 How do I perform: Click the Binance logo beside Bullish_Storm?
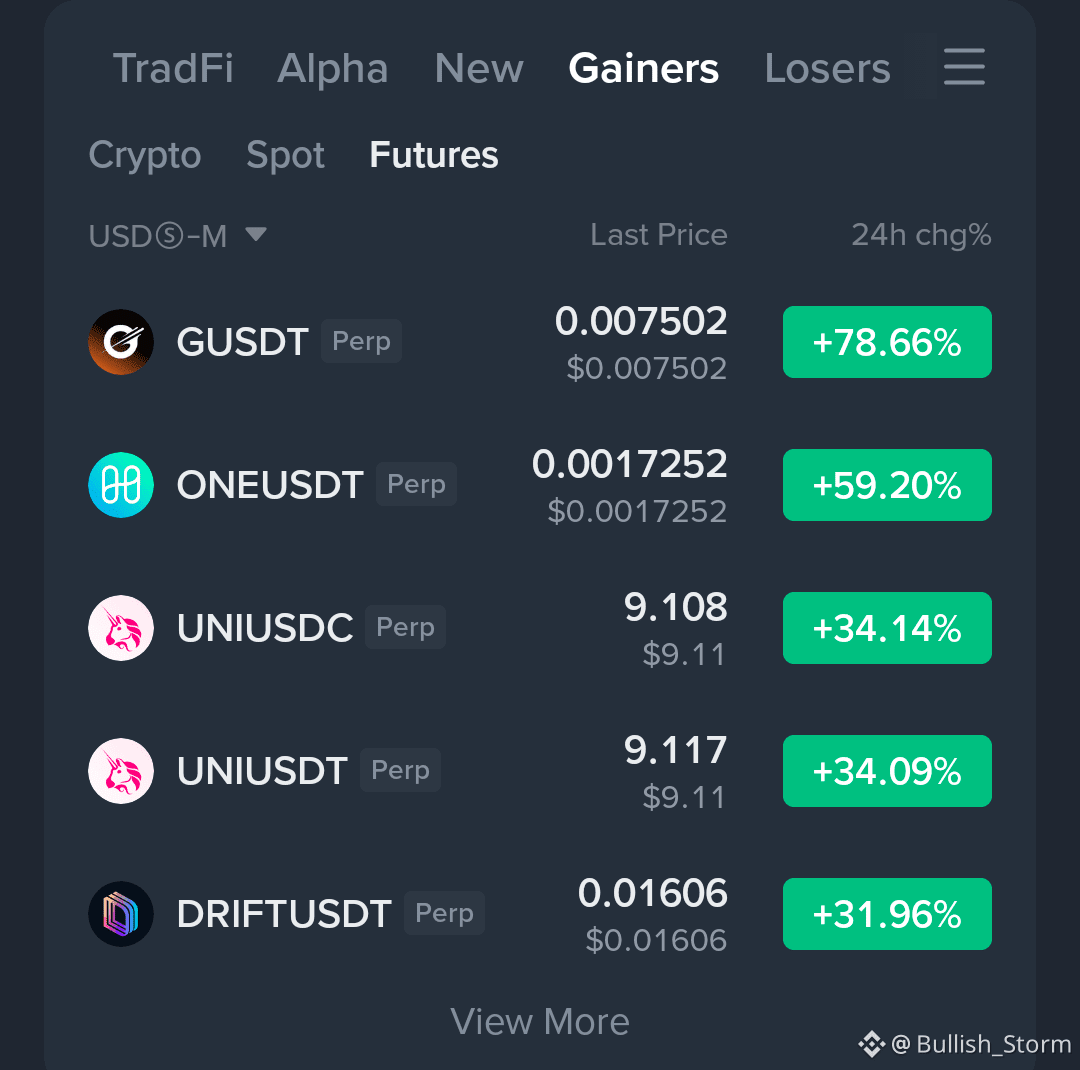click(871, 1044)
